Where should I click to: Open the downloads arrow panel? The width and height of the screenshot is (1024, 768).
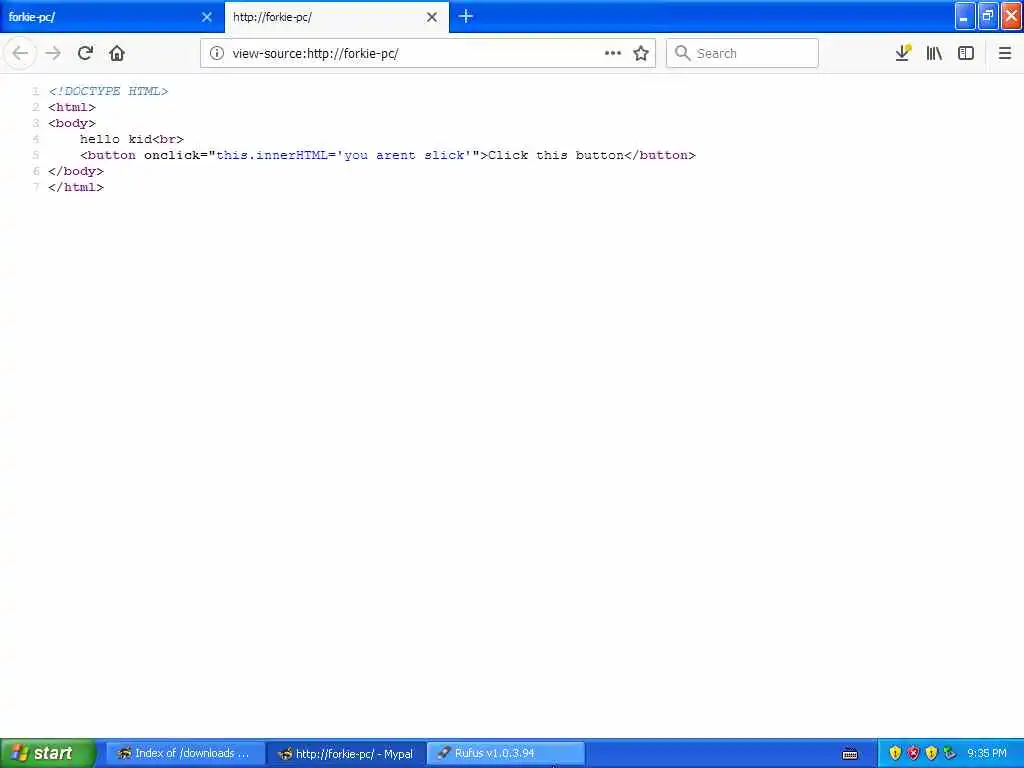pos(903,53)
